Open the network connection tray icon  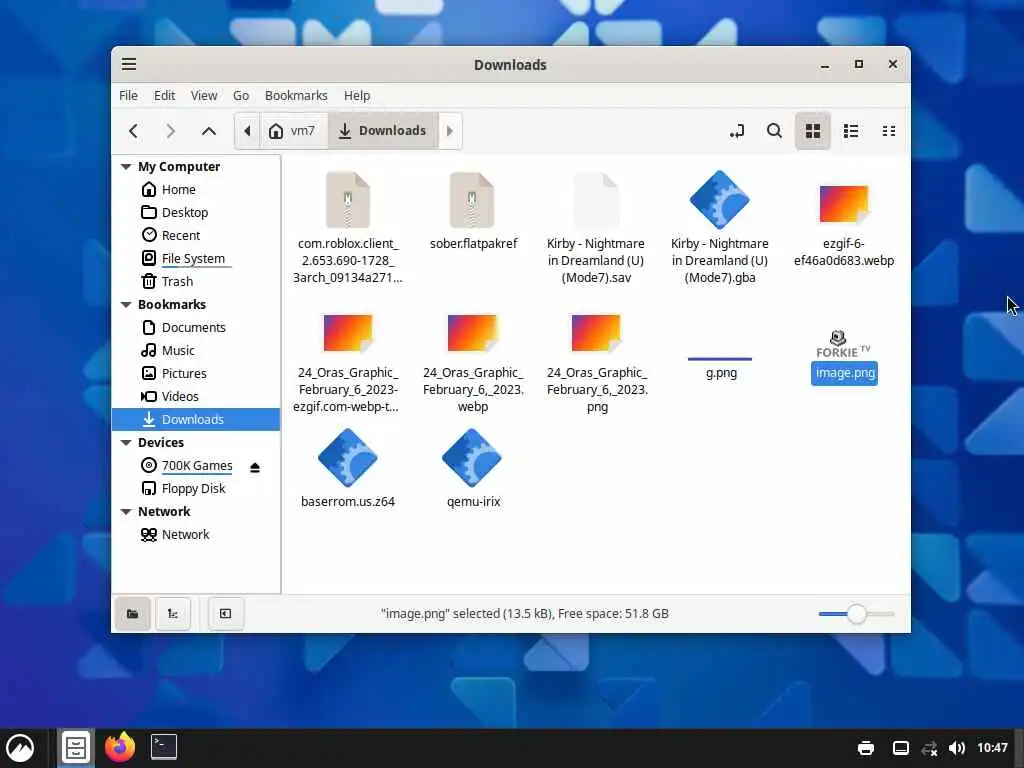click(x=929, y=748)
